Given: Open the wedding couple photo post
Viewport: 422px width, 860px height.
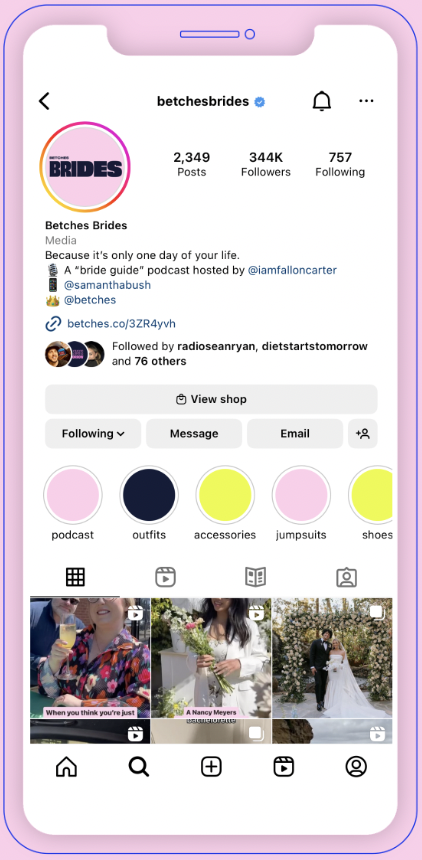Looking at the screenshot, I should pyautogui.click(x=332, y=658).
